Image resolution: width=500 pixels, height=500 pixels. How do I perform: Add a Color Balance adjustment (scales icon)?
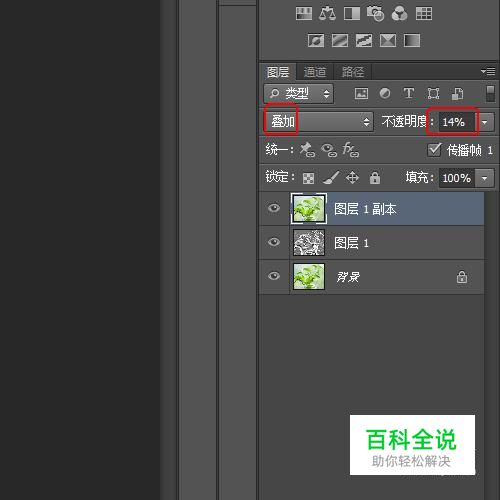(x=327, y=14)
